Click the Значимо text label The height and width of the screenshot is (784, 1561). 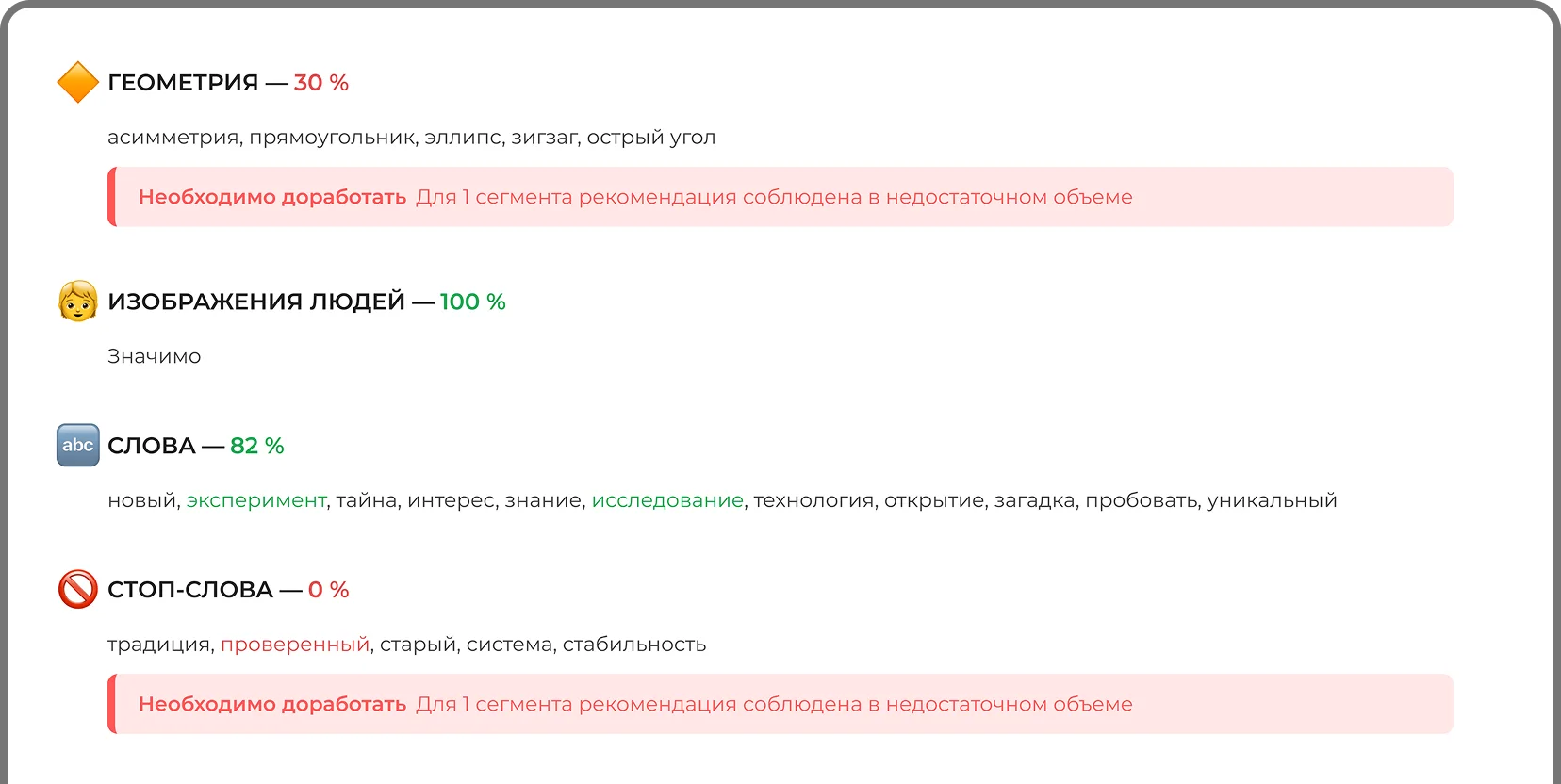[154, 356]
